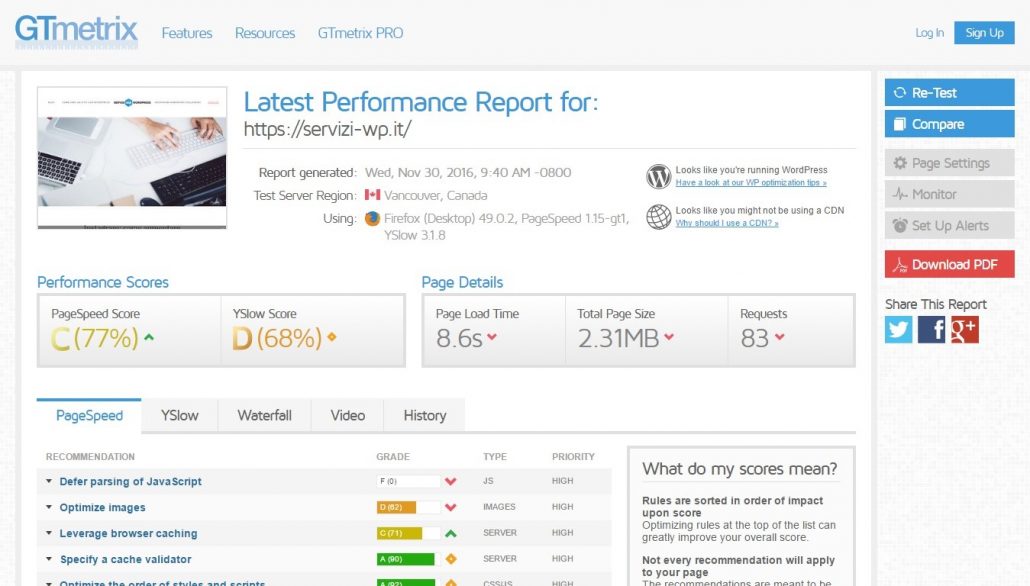Open WP optimization tips link
The height and width of the screenshot is (586, 1030).
751,183
